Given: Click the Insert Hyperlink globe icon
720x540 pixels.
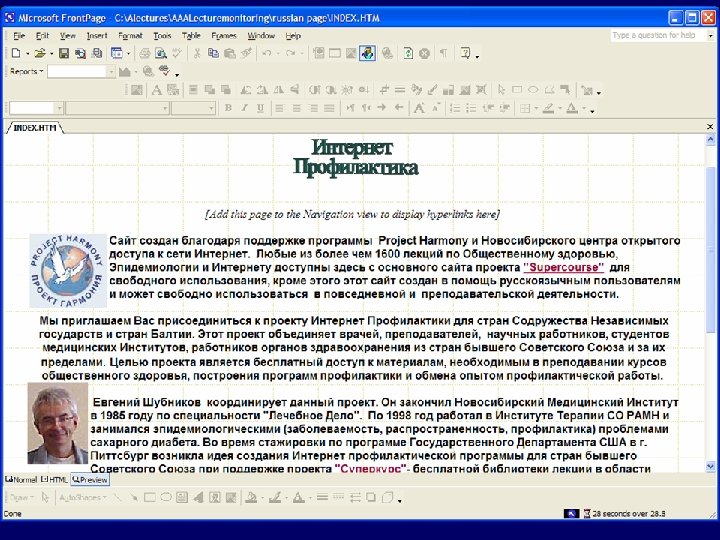Looking at the screenshot, I should [388, 53].
